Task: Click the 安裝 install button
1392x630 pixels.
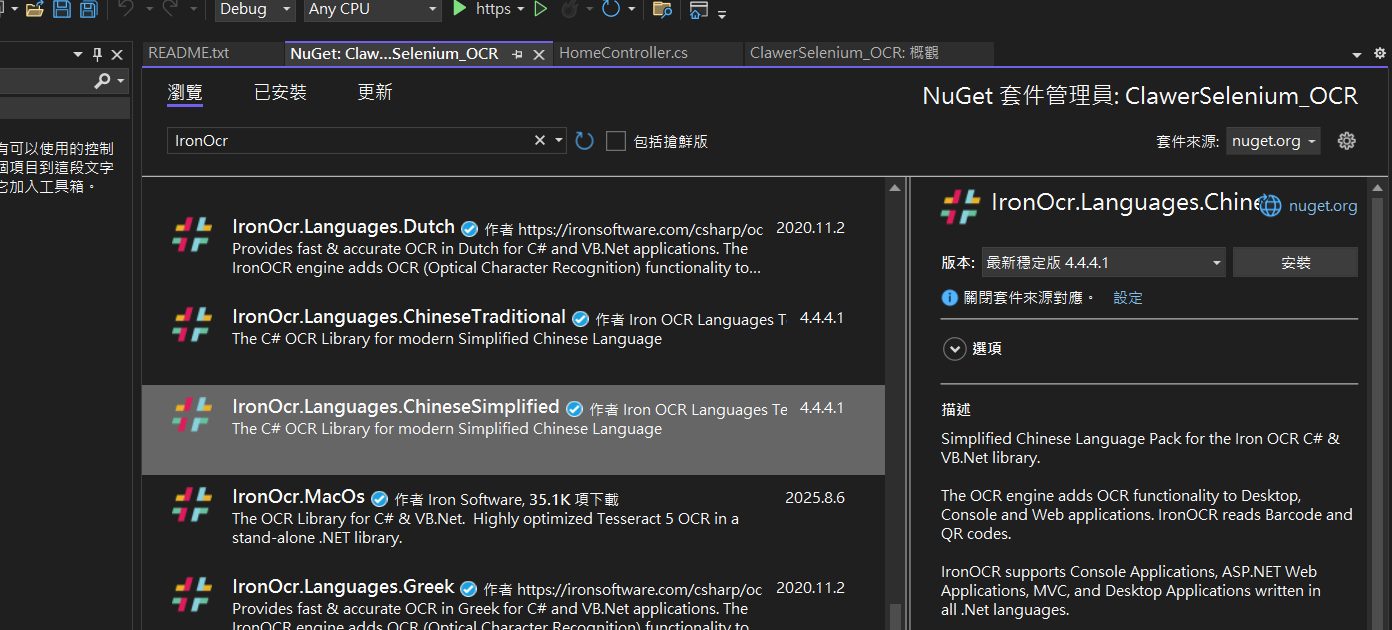Action: [1295, 263]
